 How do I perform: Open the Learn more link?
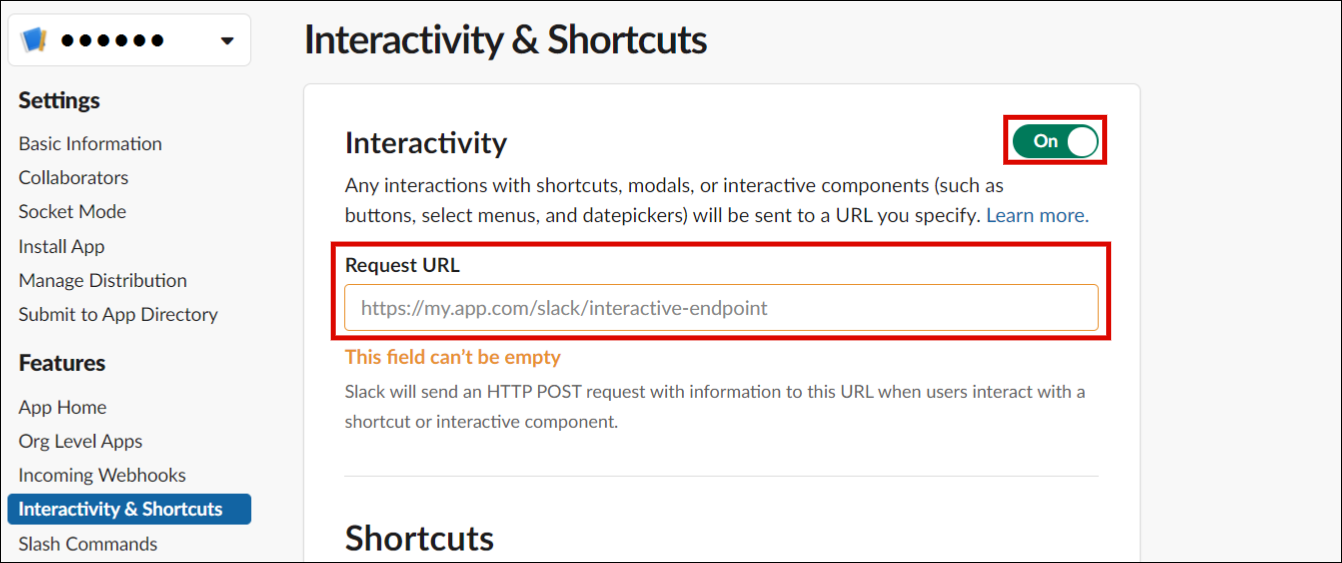pyautogui.click(x=1037, y=215)
